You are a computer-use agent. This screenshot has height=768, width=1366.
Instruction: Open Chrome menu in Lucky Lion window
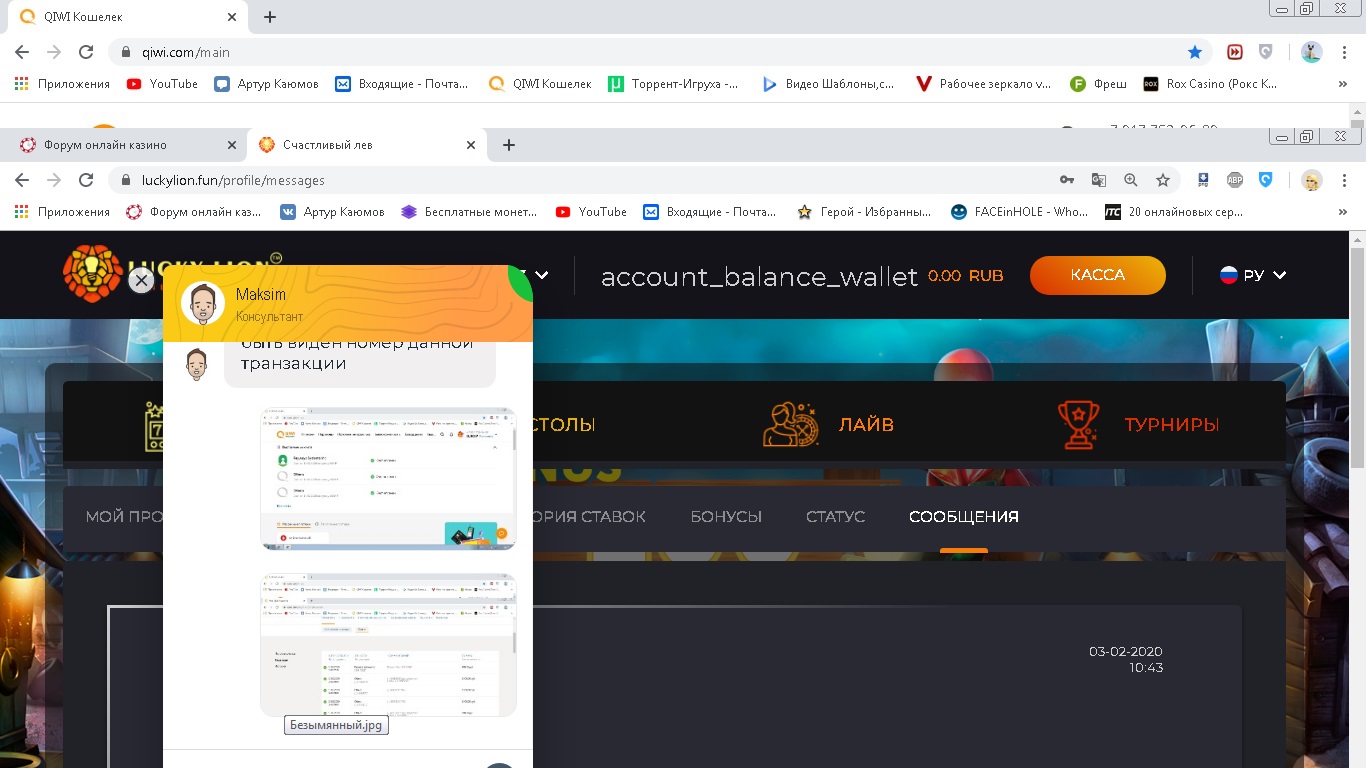point(1345,180)
